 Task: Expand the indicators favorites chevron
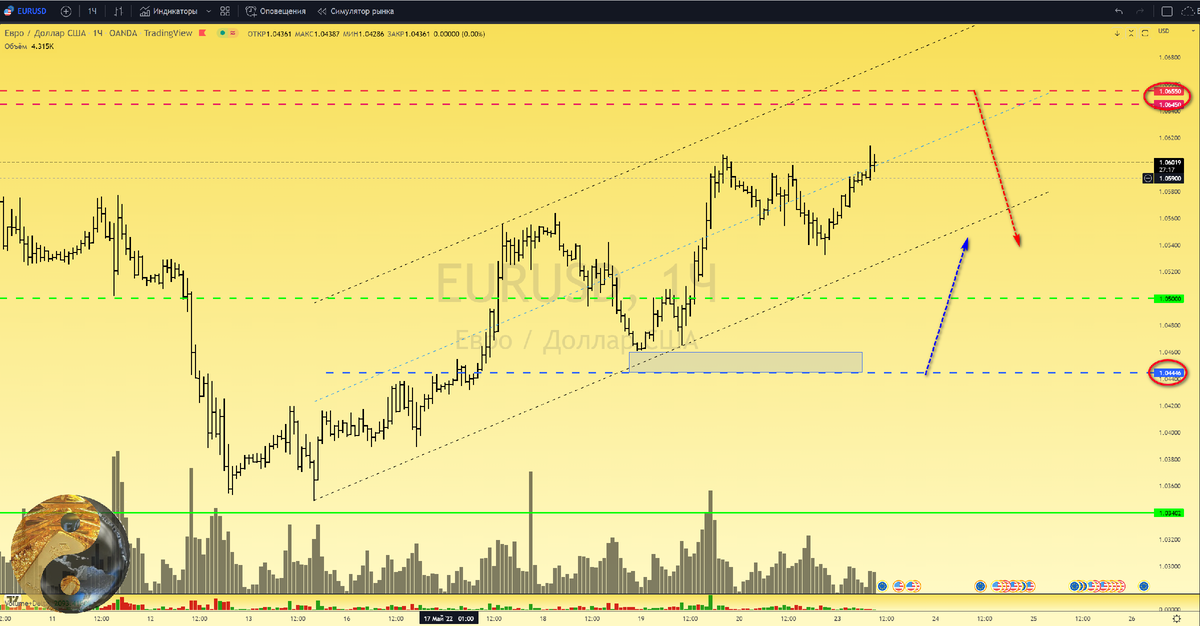click(x=209, y=11)
